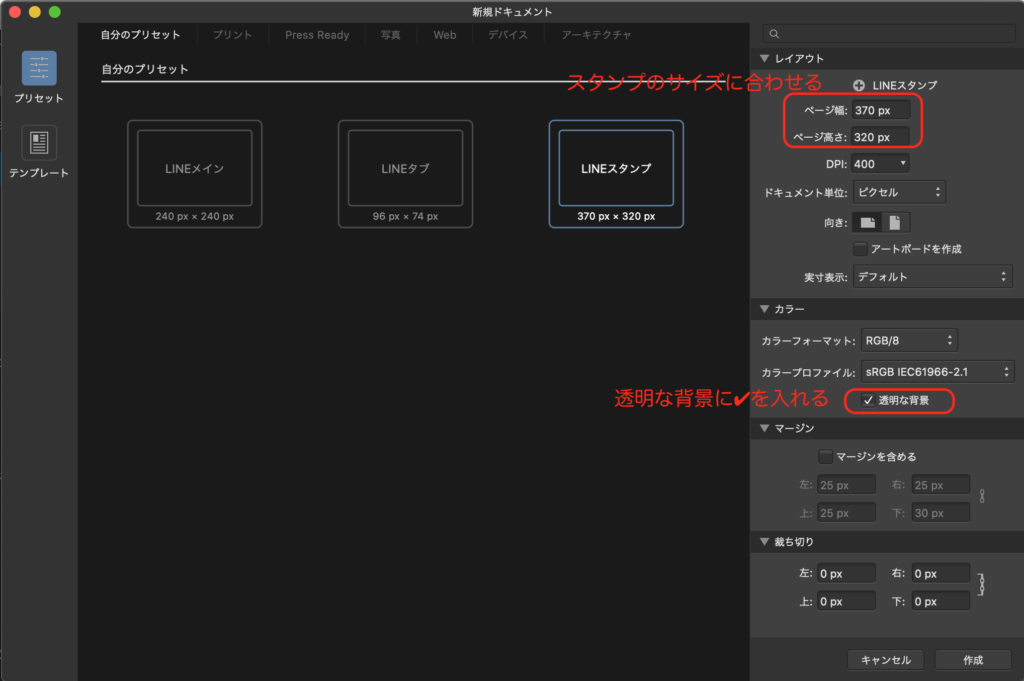This screenshot has height=681, width=1024.
Task: Open the プリセット sidebar icon
Action: (x=39, y=69)
